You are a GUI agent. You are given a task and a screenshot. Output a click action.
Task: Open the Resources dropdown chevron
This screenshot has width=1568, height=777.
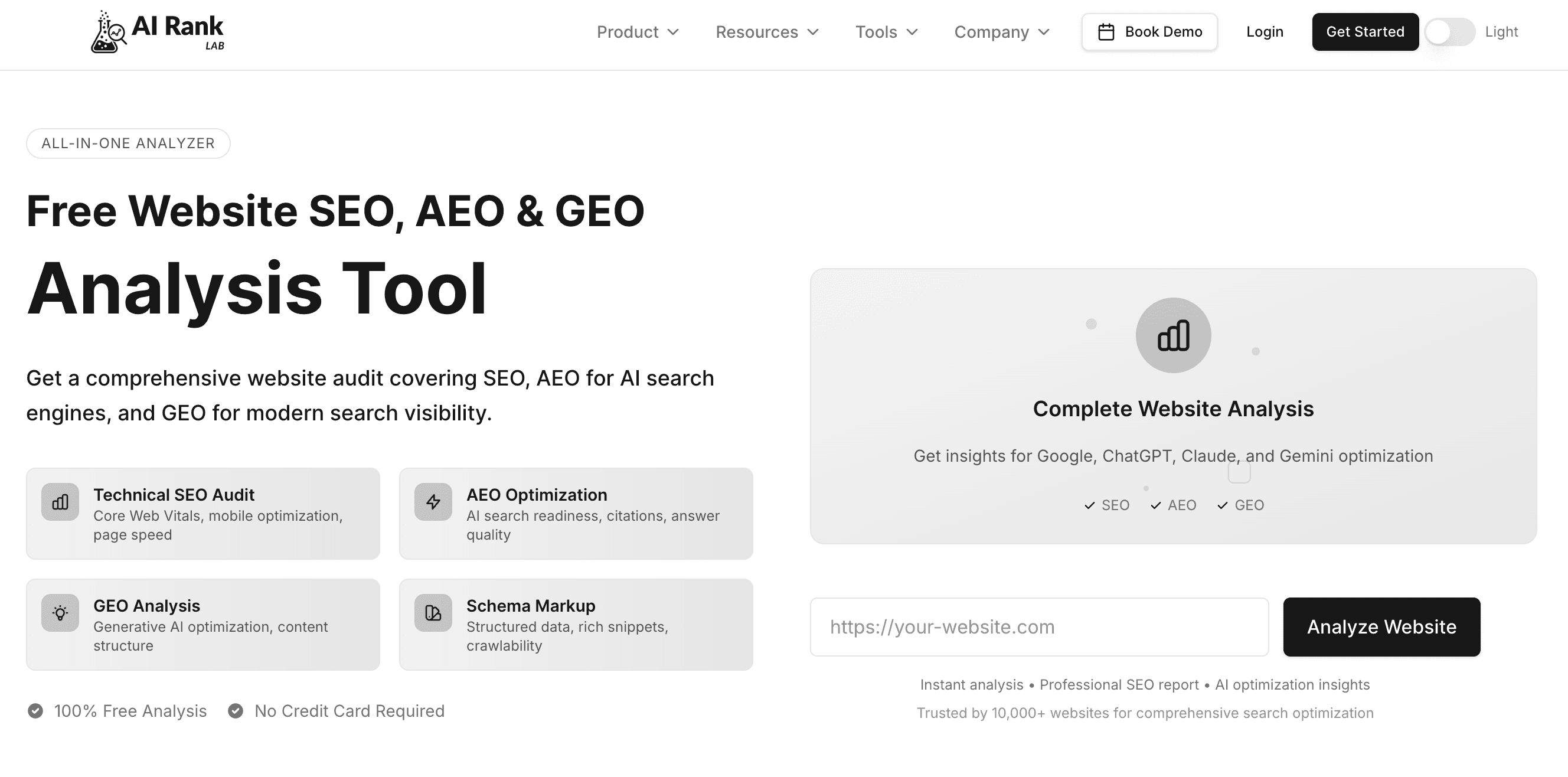(x=813, y=32)
